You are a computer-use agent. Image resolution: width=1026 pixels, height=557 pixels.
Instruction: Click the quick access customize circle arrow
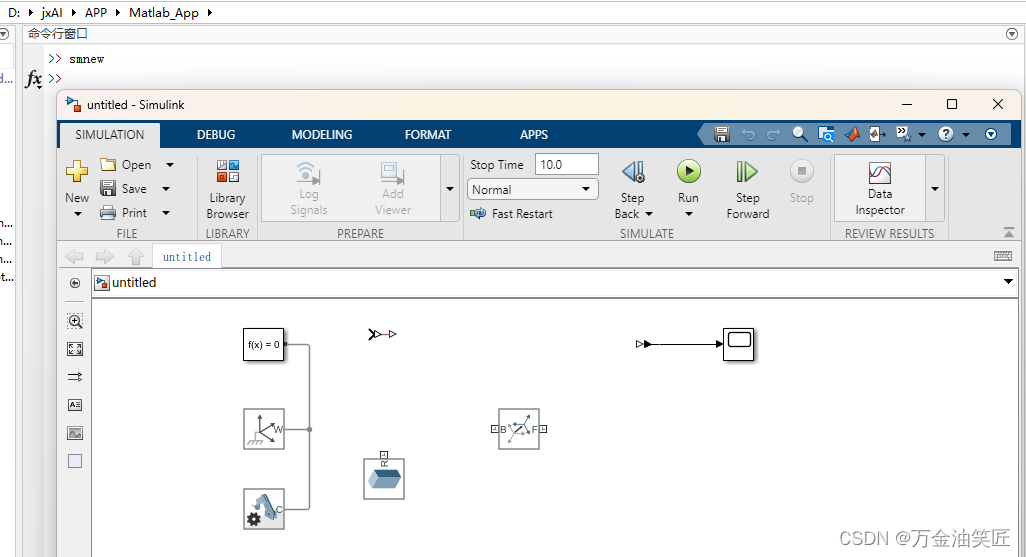coord(991,134)
